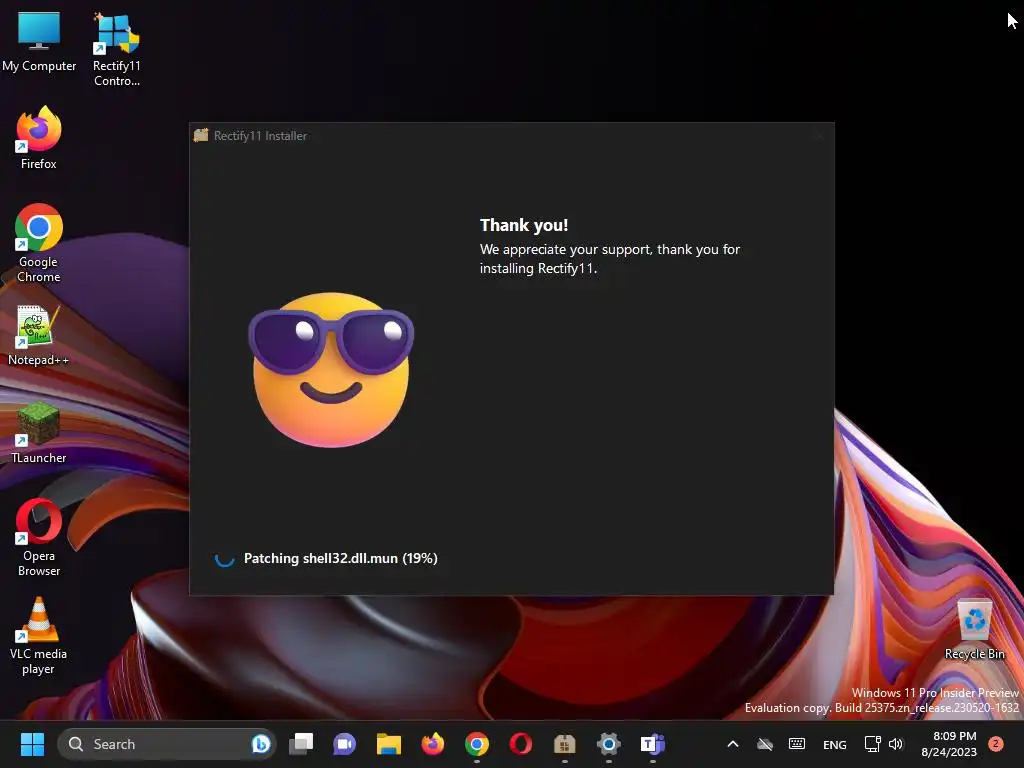Image resolution: width=1024 pixels, height=768 pixels.
Task: Click the OneDrive cloud tray icon
Action: 765,744
